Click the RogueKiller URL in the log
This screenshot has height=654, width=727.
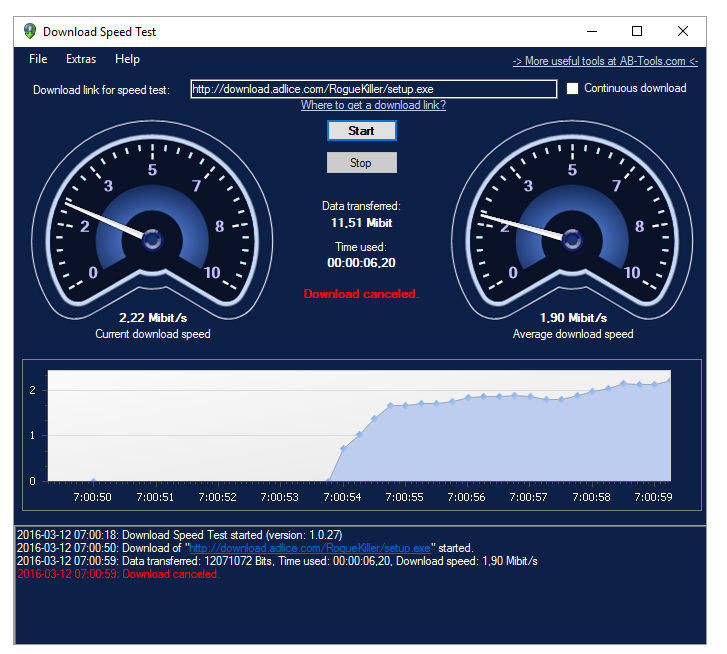click(310, 548)
